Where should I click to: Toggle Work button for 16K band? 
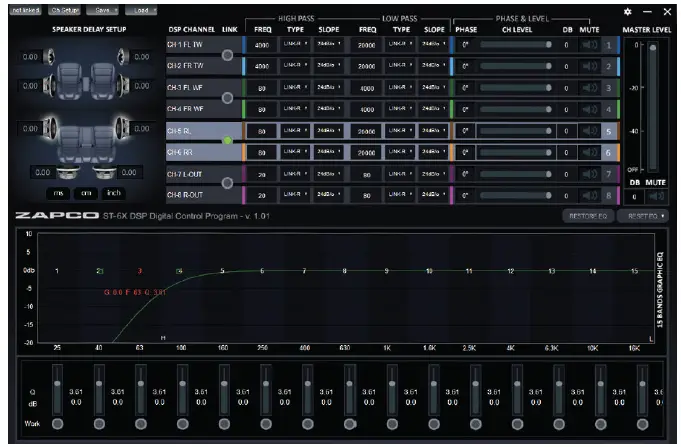(x=642, y=424)
